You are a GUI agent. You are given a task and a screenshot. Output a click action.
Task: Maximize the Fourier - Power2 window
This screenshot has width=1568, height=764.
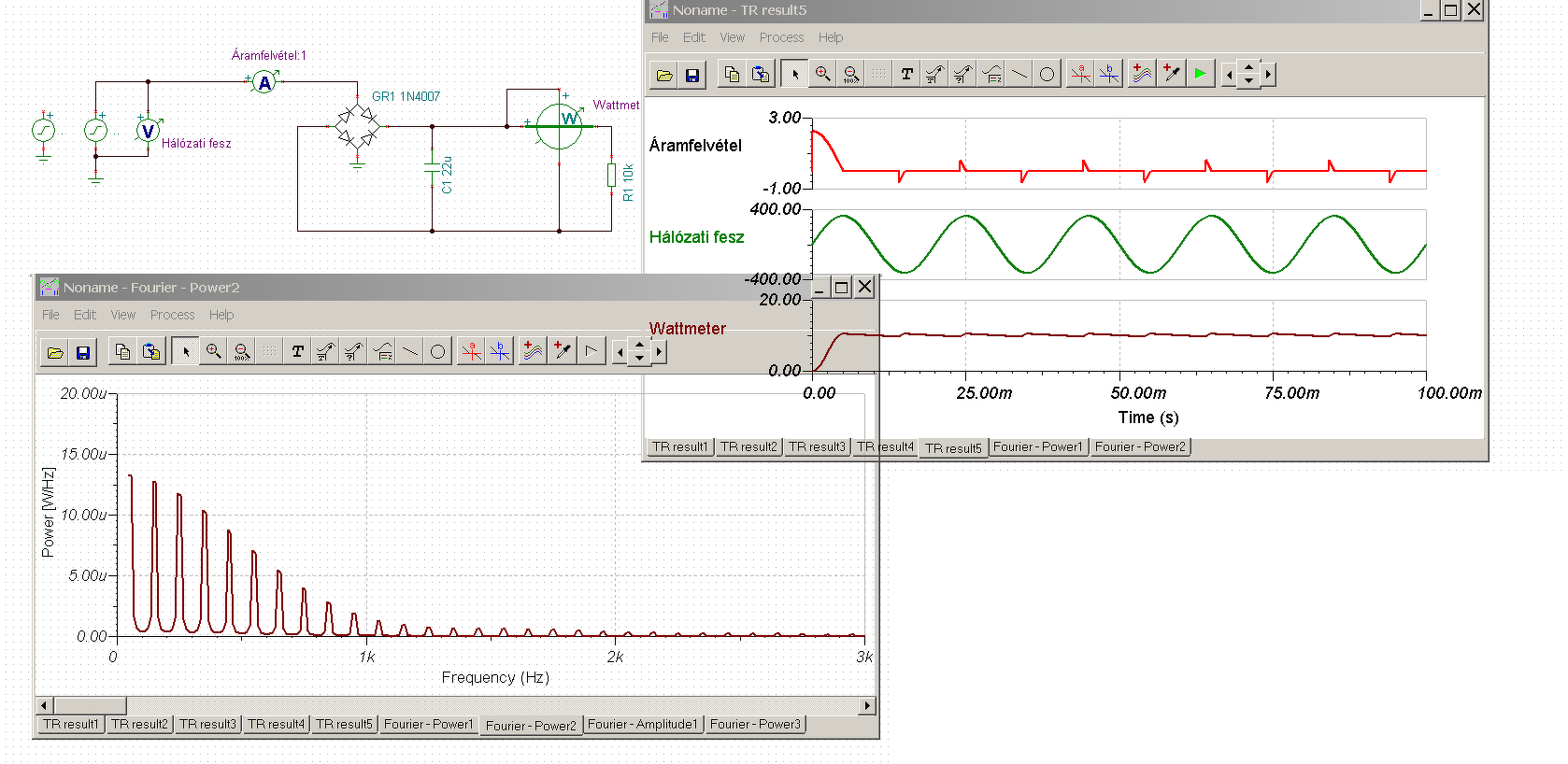pyautogui.click(x=842, y=287)
